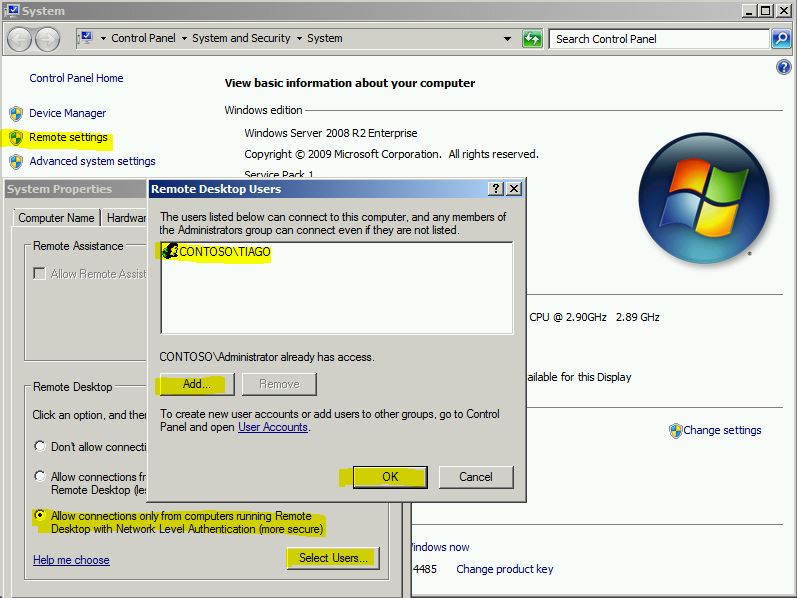This screenshot has height=598, width=797.
Task: Select the middle 'Allow connections from' radio button
Action: tap(41, 477)
